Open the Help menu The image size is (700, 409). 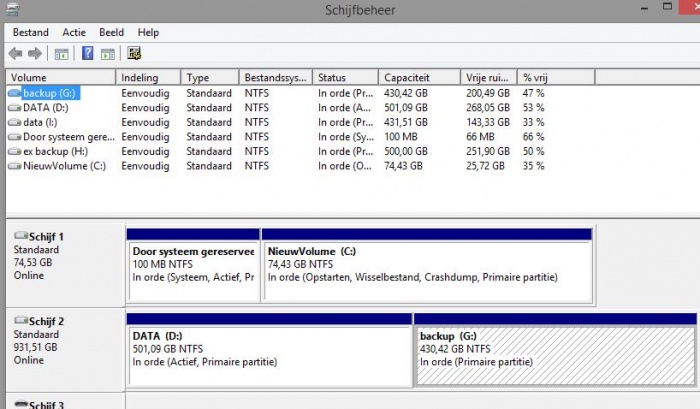[x=148, y=33]
